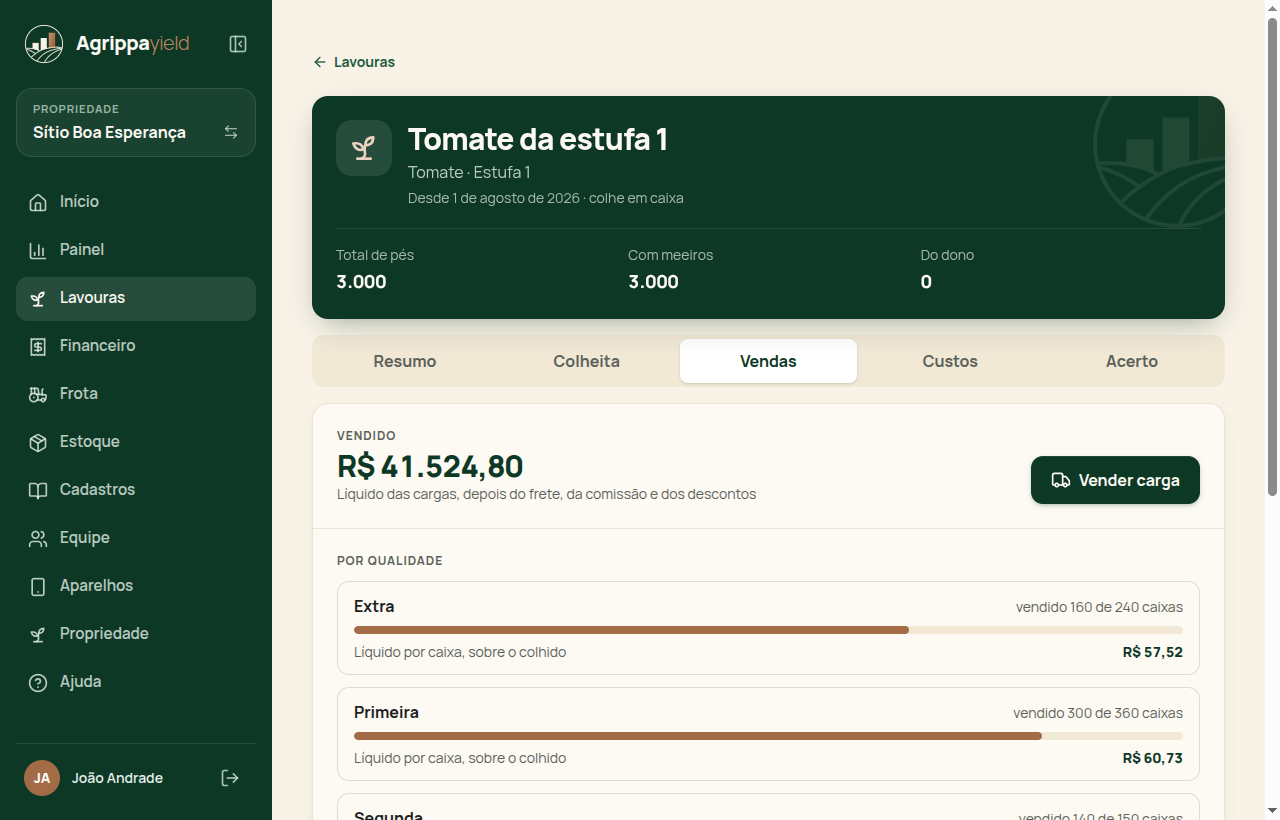Open Estoque in the sidebar
This screenshot has width=1280, height=820.
pyautogui.click(x=136, y=442)
